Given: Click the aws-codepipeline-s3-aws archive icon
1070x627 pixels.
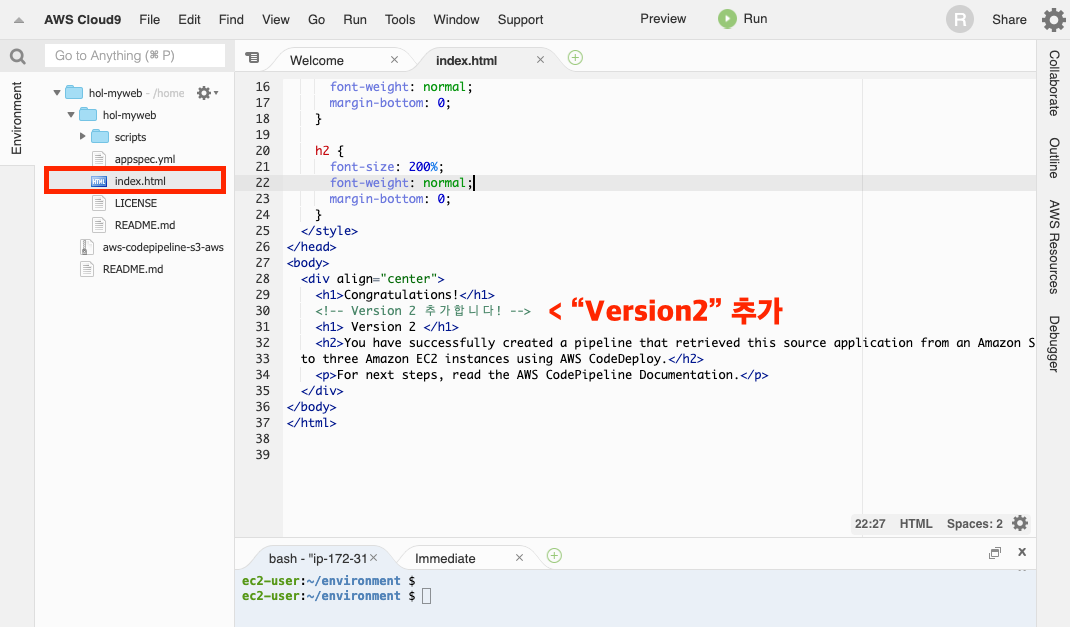Looking at the screenshot, I should (x=87, y=247).
